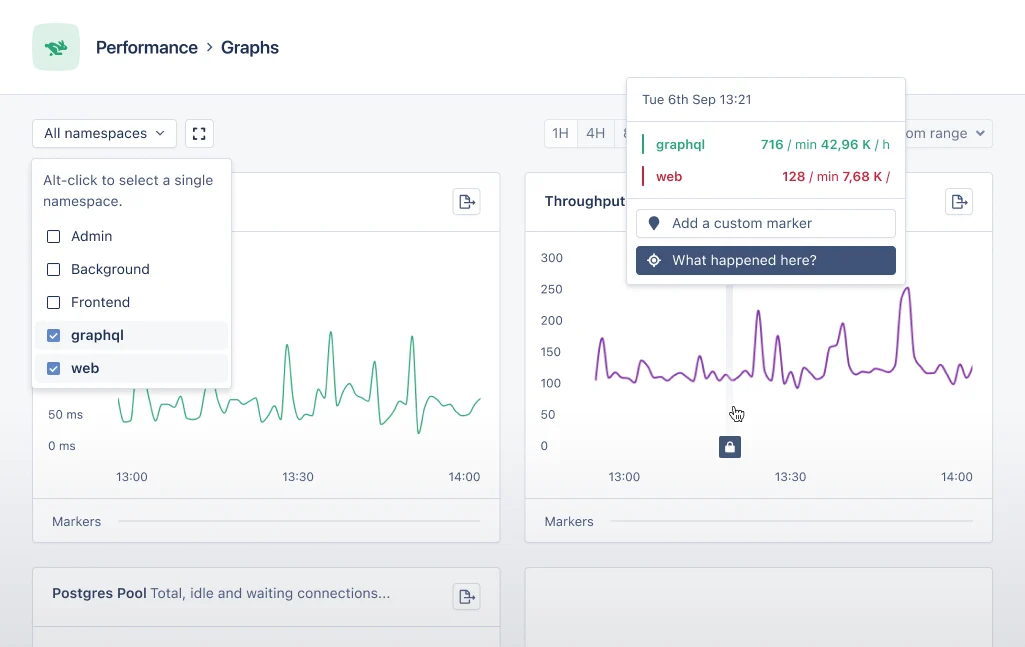Select the 4H time range button

[x=595, y=133]
